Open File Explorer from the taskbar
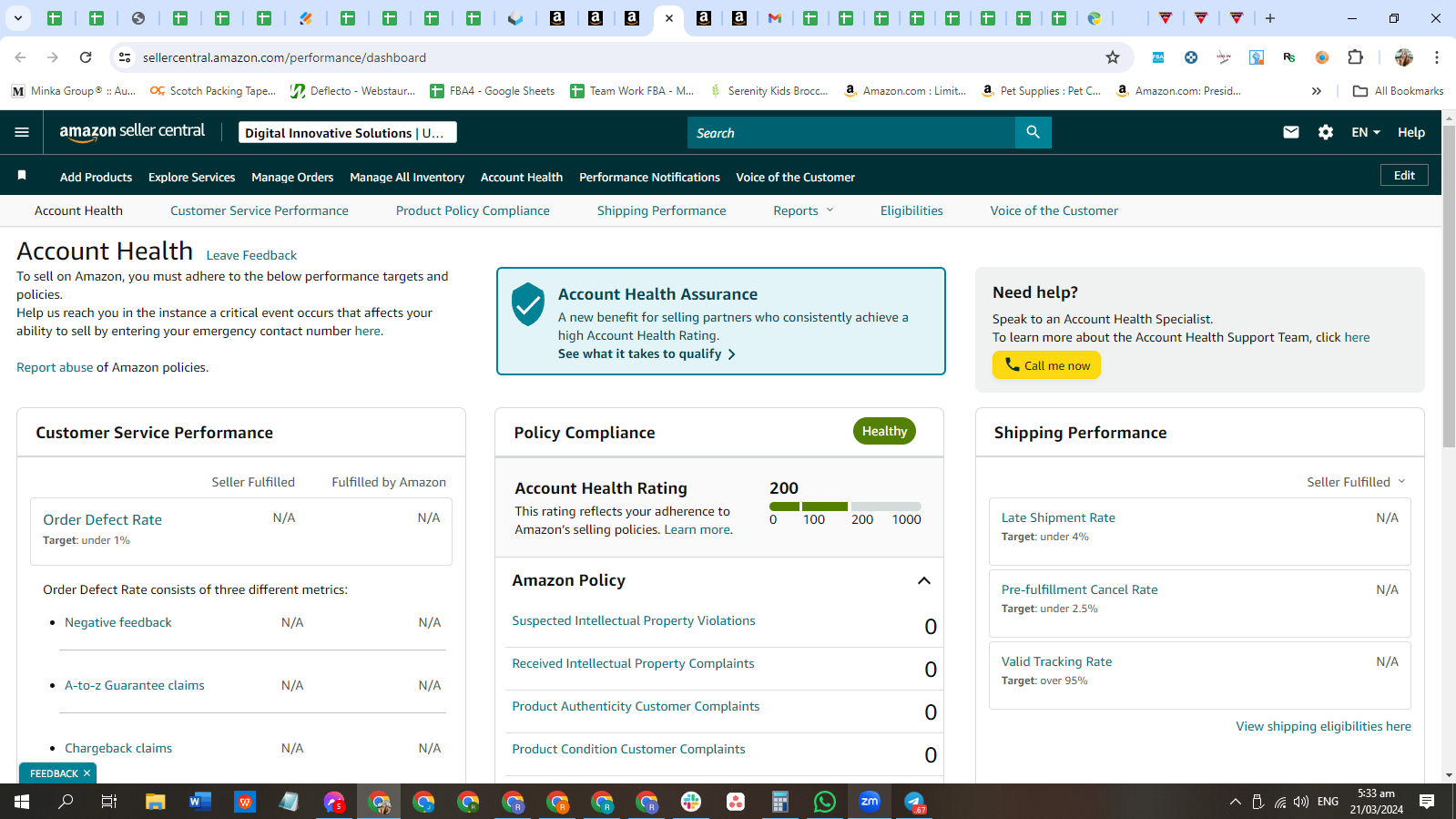Viewport: 1456px width, 819px height. 156,802
